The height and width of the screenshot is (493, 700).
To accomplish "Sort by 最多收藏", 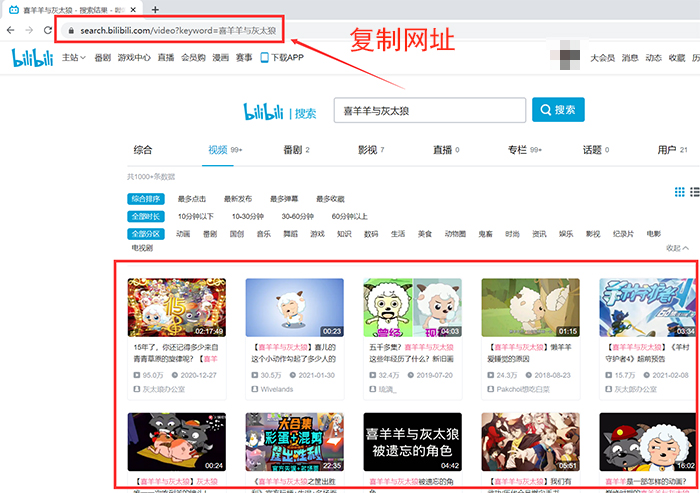I will (330, 199).
